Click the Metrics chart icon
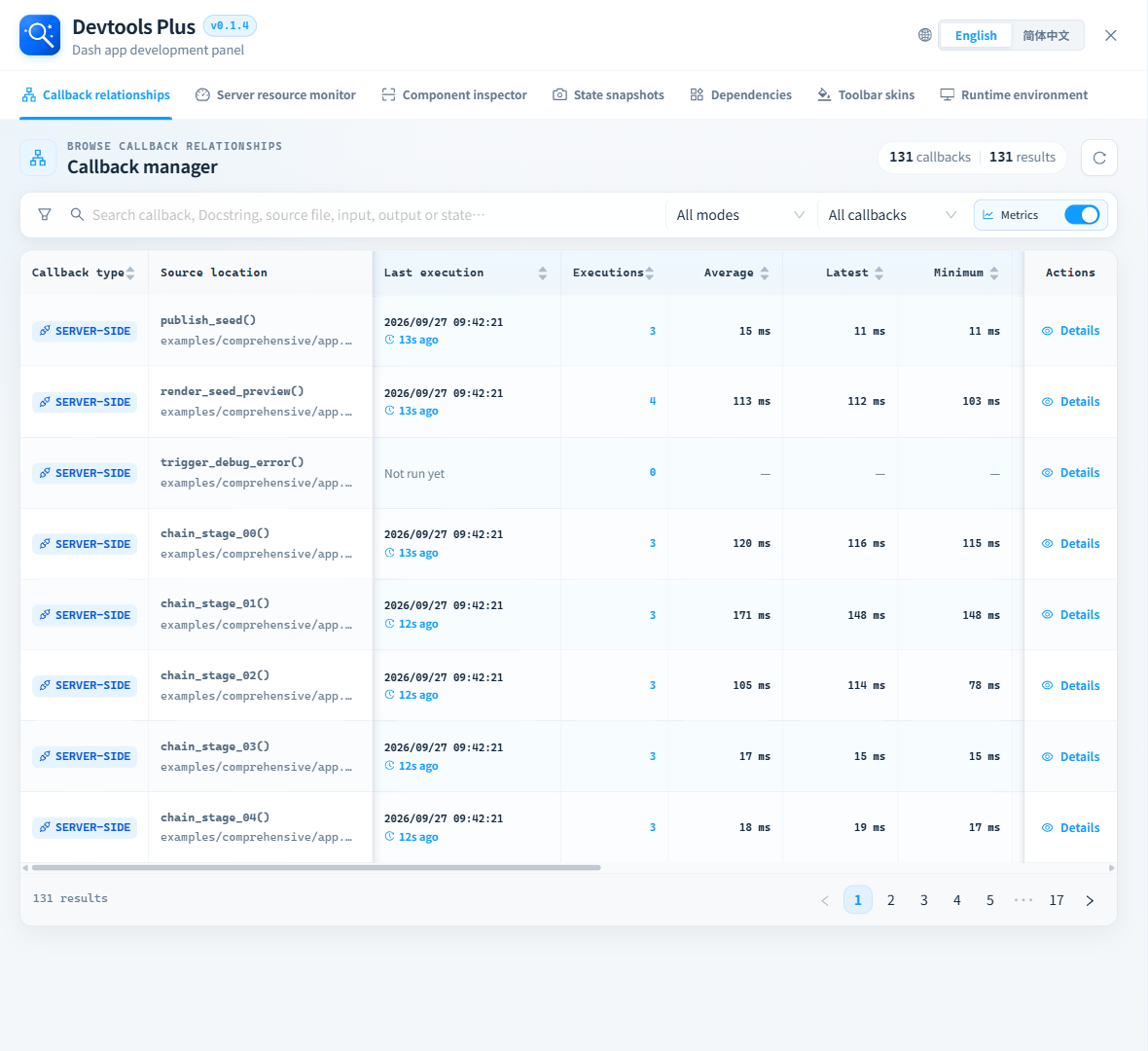The height and width of the screenshot is (1051, 1148). pos(988,215)
